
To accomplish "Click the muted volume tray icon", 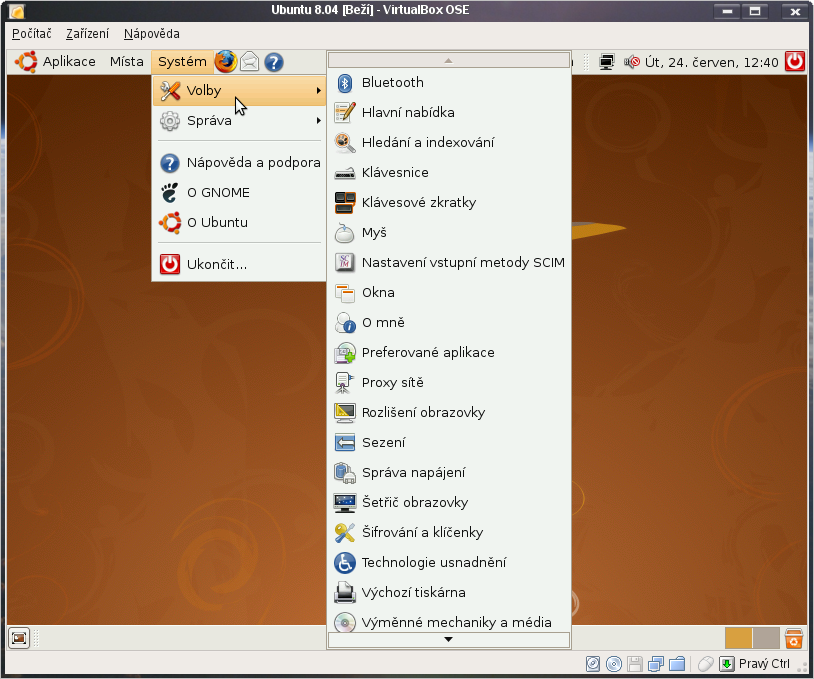I will coord(631,62).
